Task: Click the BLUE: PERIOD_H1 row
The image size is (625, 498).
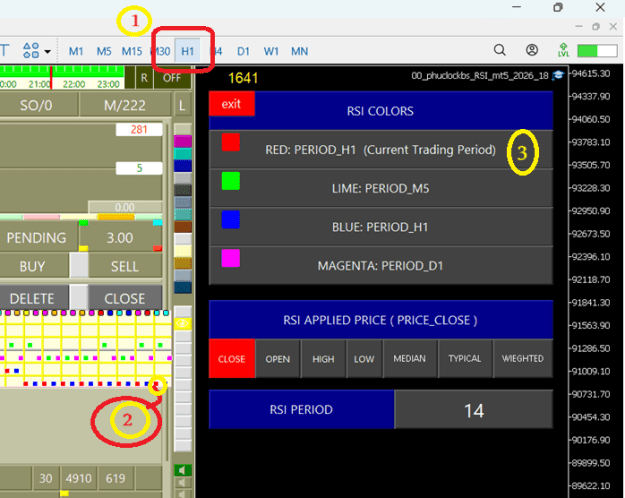Action: tap(381, 226)
